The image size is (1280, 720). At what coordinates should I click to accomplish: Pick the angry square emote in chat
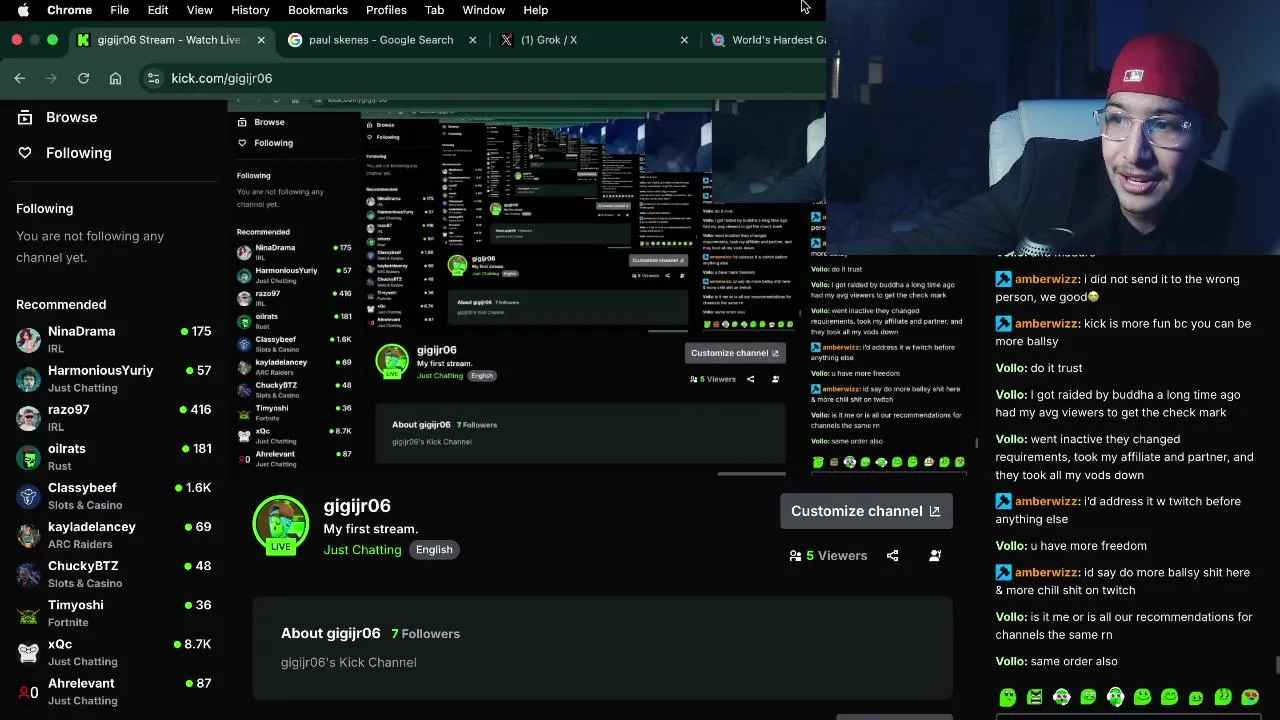point(1034,697)
